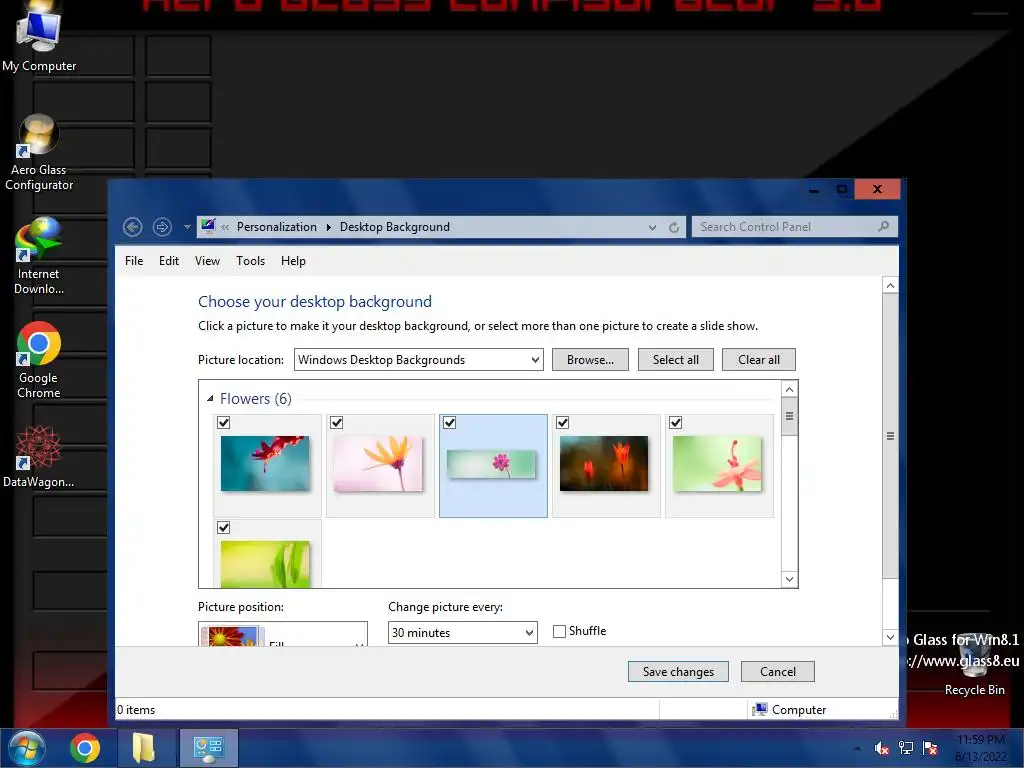Click Save changes button
Image resolution: width=1024 pixels, height=768 pixels.
(678, 671)
